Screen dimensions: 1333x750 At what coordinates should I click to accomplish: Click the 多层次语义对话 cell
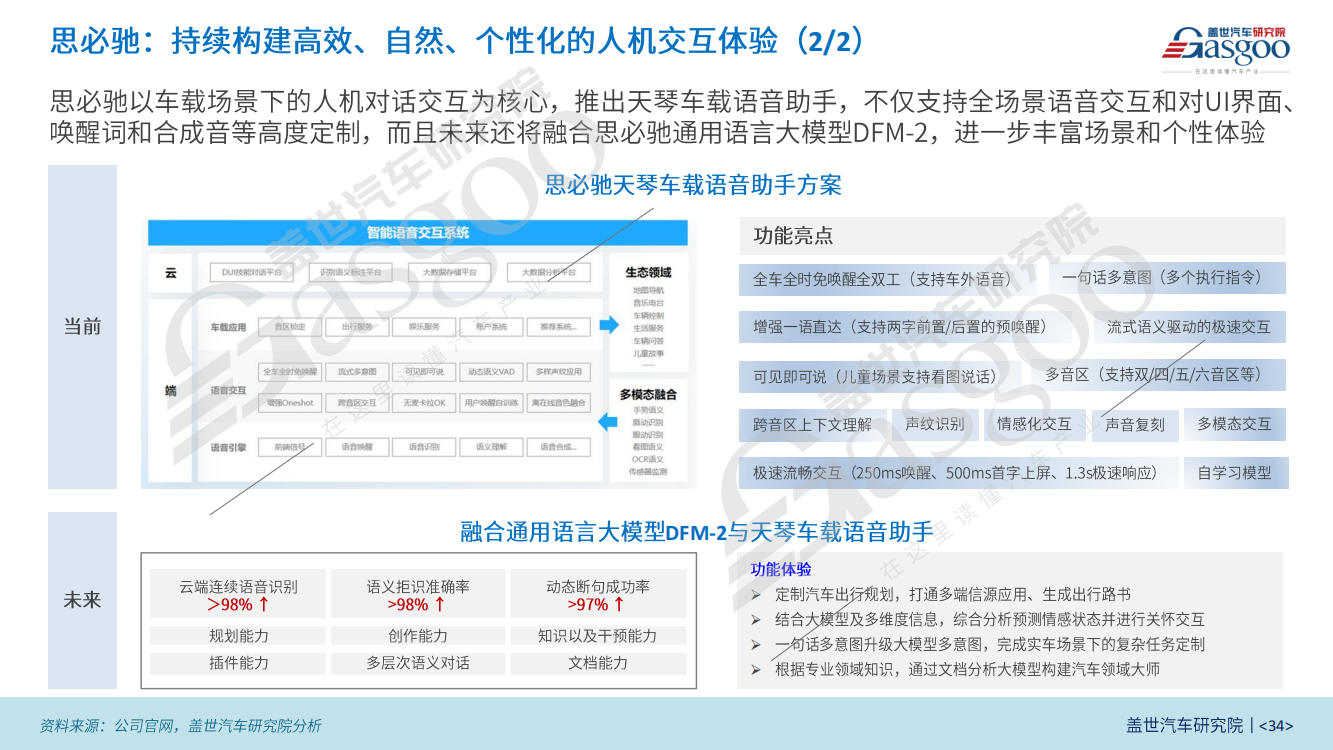click(x=418, y=663)
